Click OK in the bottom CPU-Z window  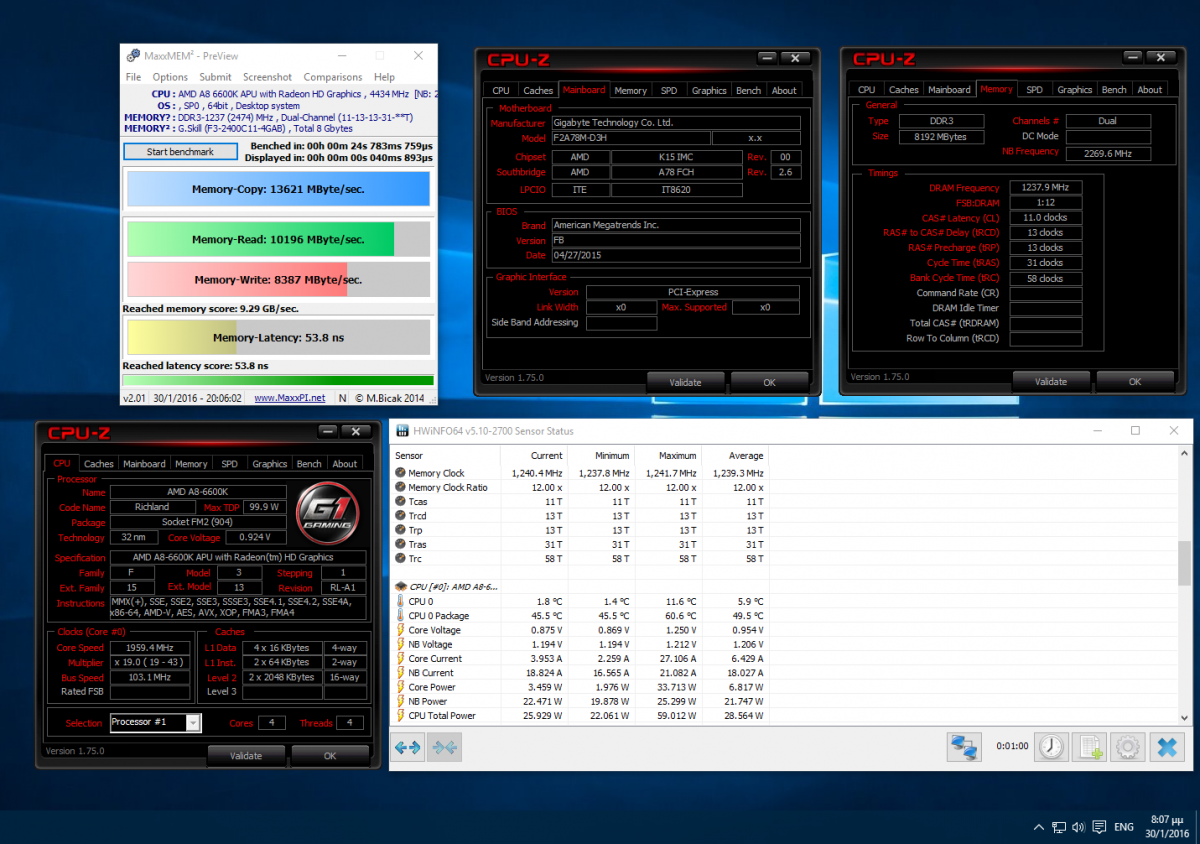point(330,756)
